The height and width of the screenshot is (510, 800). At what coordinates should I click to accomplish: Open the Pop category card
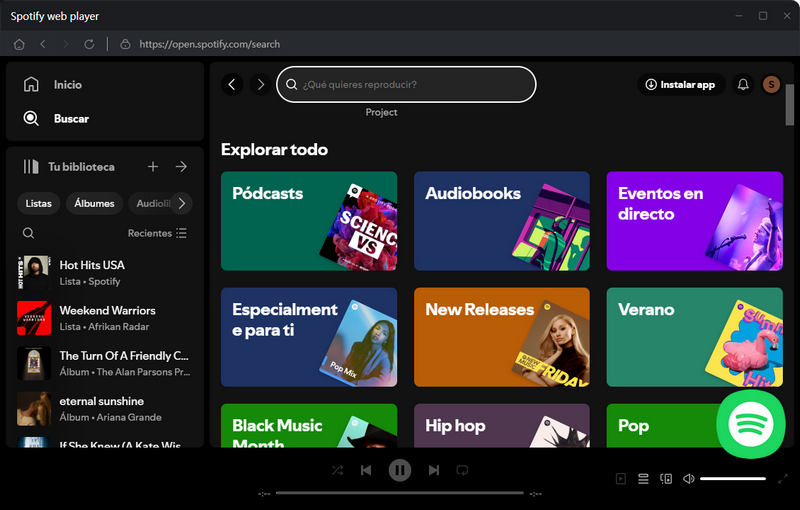[x=663, y=426]
